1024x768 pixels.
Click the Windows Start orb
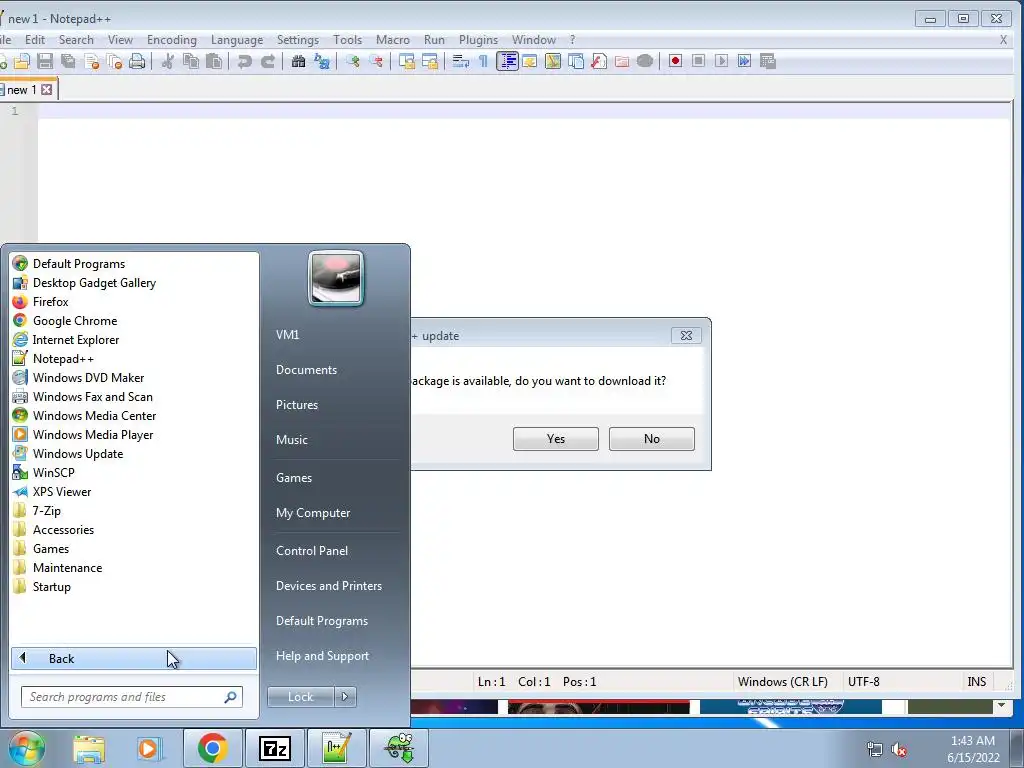pos(26,748)
